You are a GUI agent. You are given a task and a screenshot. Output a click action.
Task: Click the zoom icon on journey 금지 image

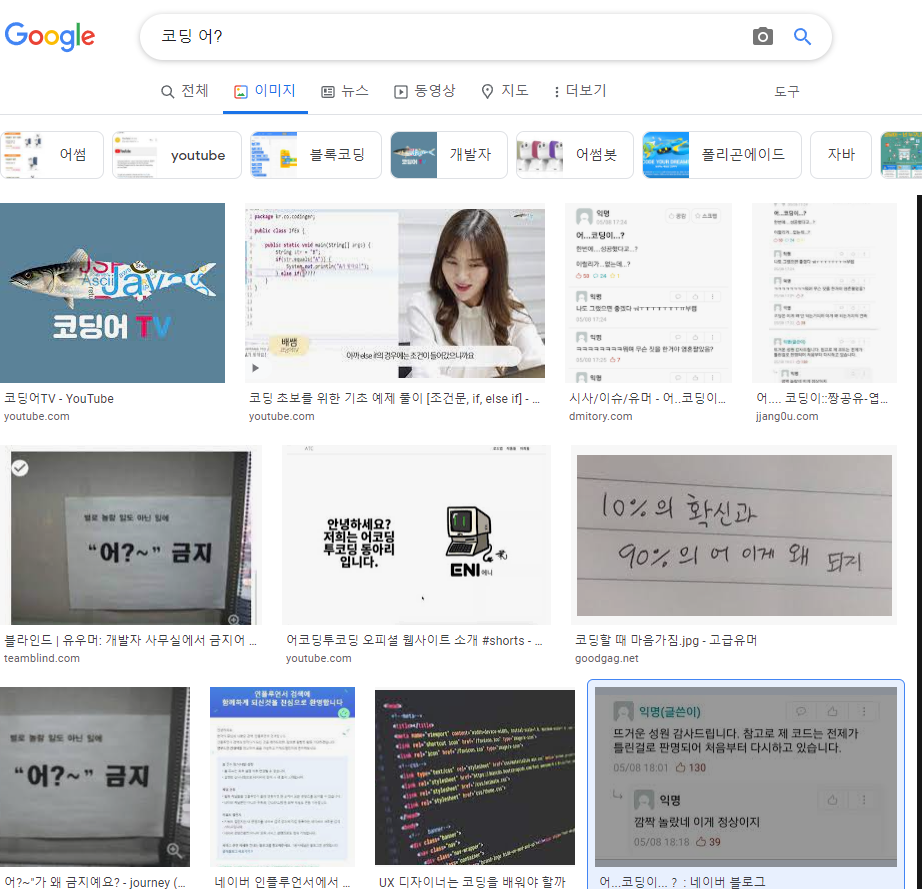click(x=174, y=850)
